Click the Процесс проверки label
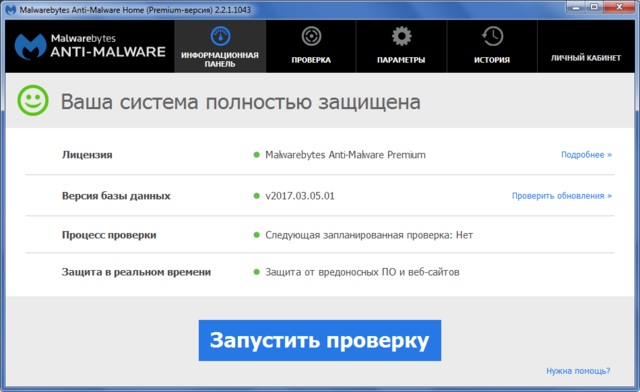Viewport: 640px width, 392px height. [109, 235]
